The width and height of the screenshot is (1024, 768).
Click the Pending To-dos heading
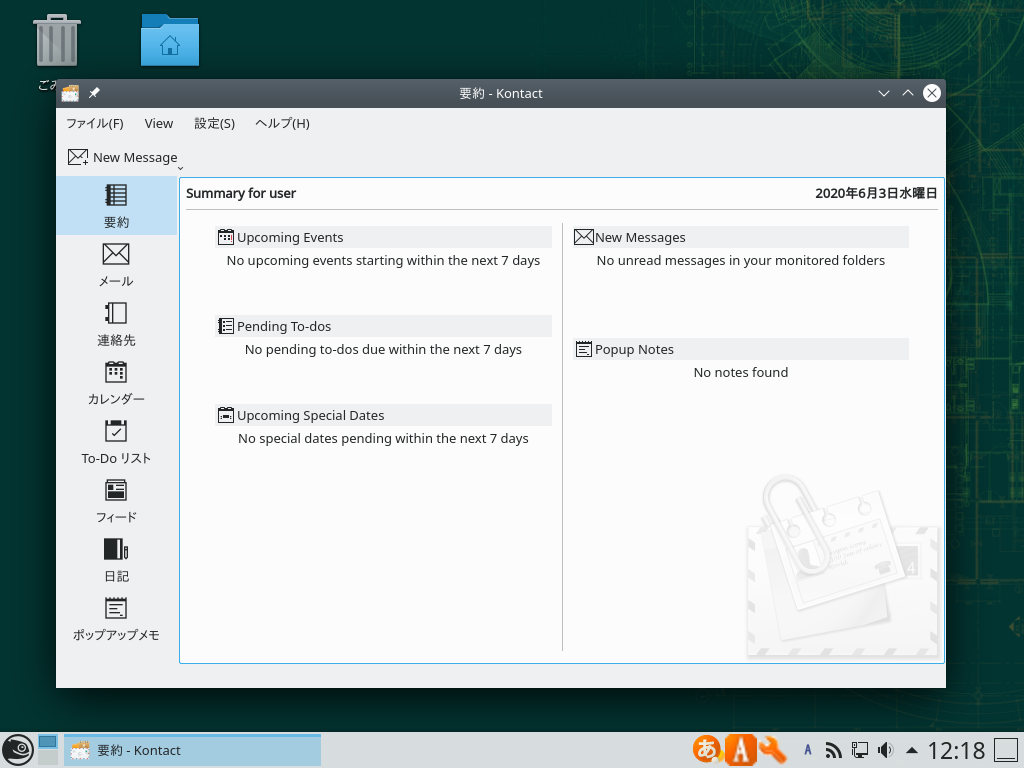pyautogui.click(x=284, y=326)
